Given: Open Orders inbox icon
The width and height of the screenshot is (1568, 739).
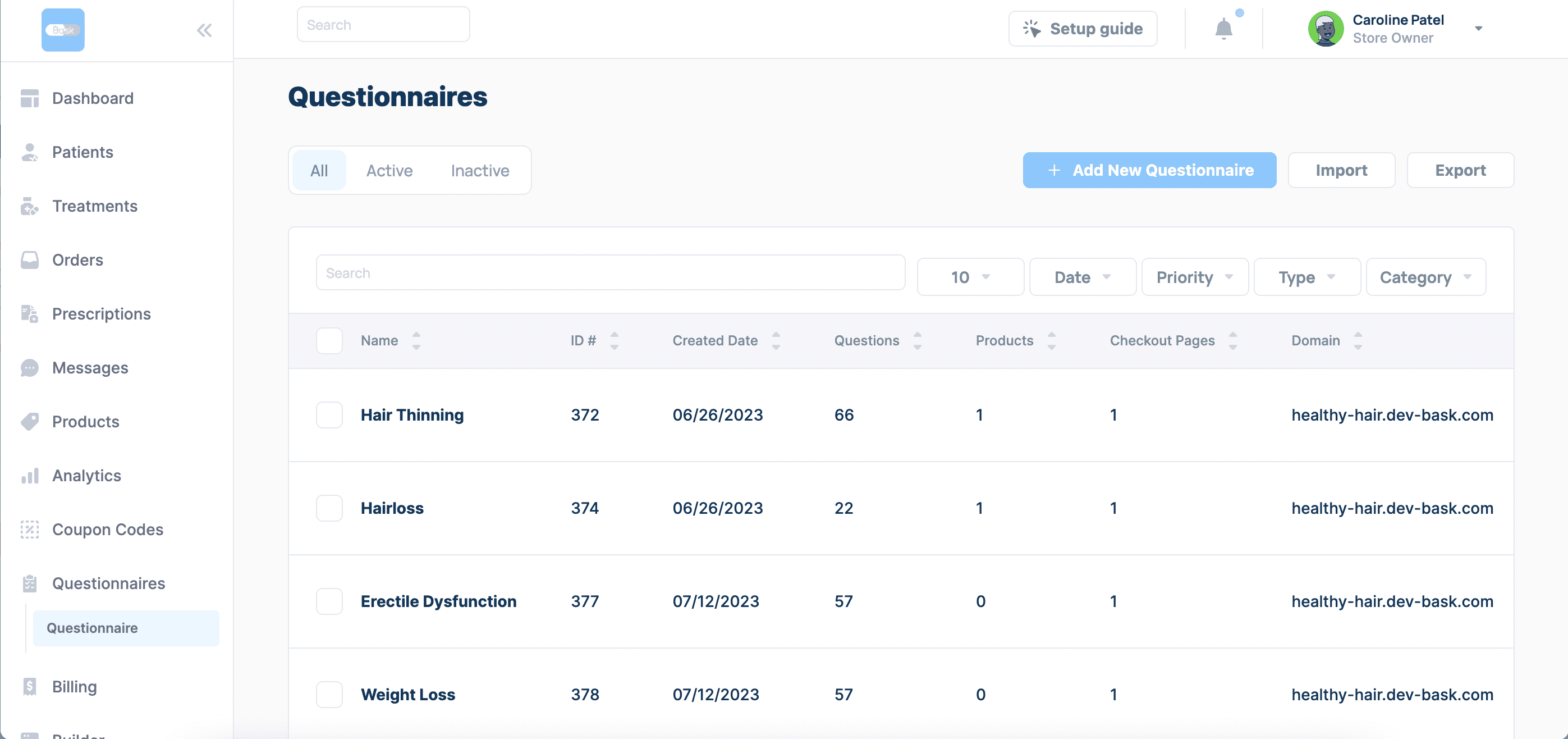Looking at the screenshot, I should coord(29,260).
